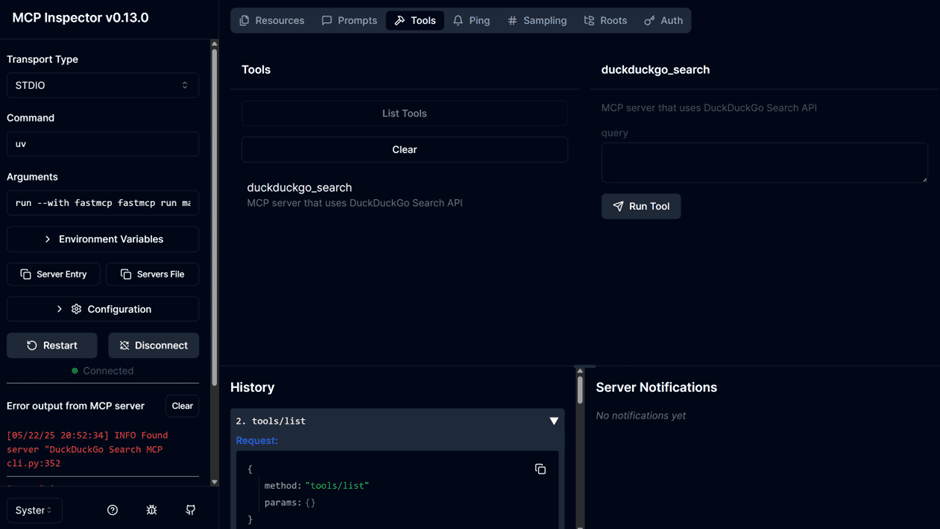Expand the Configuration section chevron
The width and height of the screenshot is (940, 529).
click(x=59, y=309)
